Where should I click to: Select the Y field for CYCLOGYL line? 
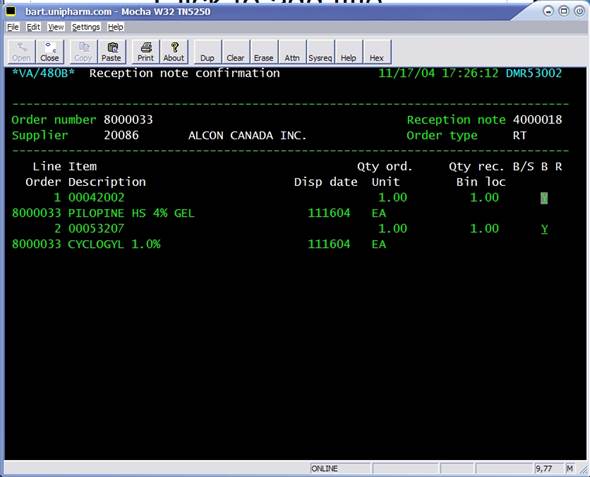(544, 229)
